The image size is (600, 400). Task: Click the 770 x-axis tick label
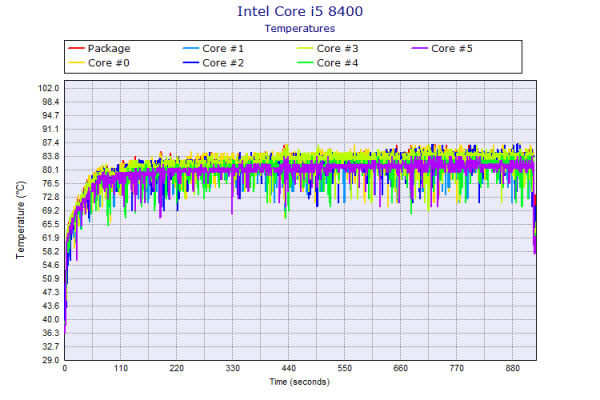[457, 368]
